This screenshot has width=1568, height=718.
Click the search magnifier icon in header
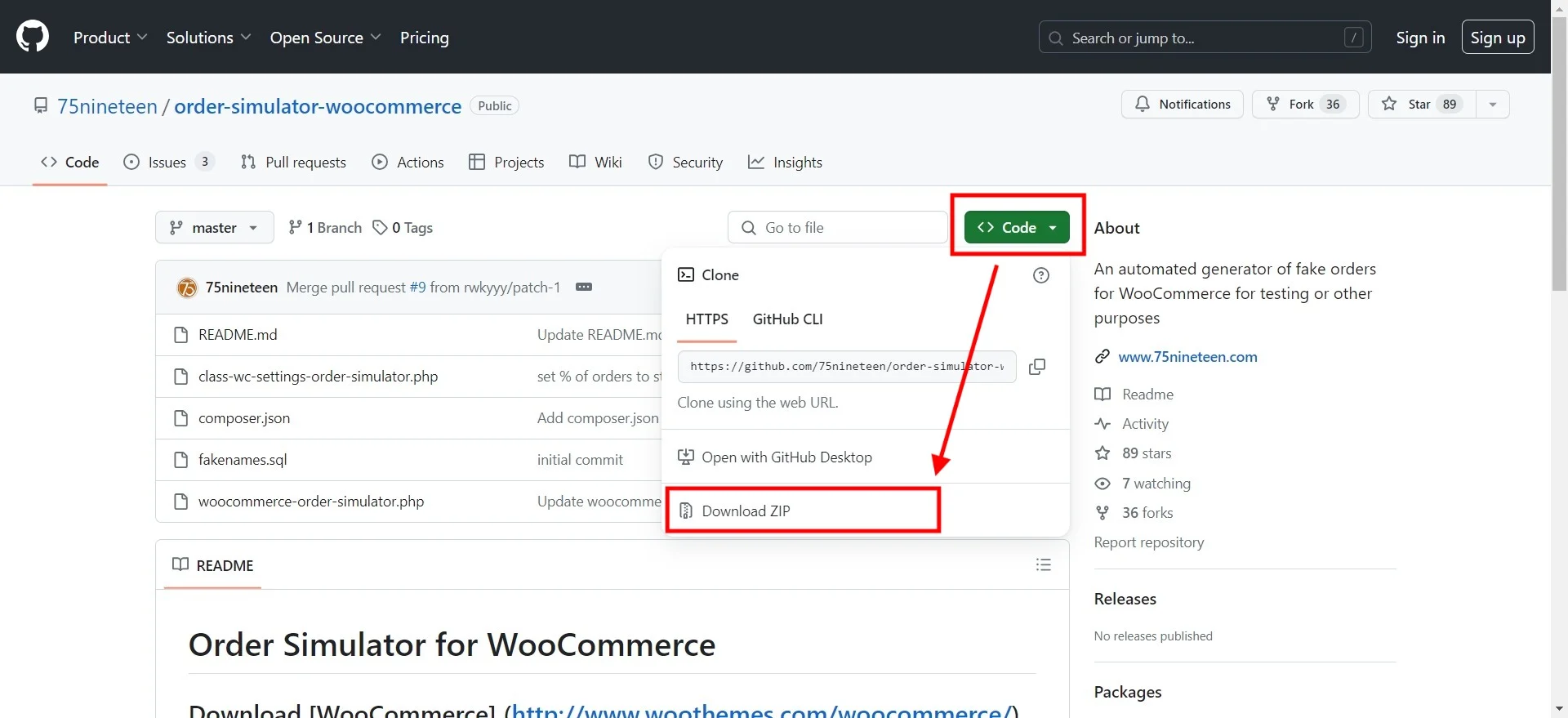pos(1056,38)
